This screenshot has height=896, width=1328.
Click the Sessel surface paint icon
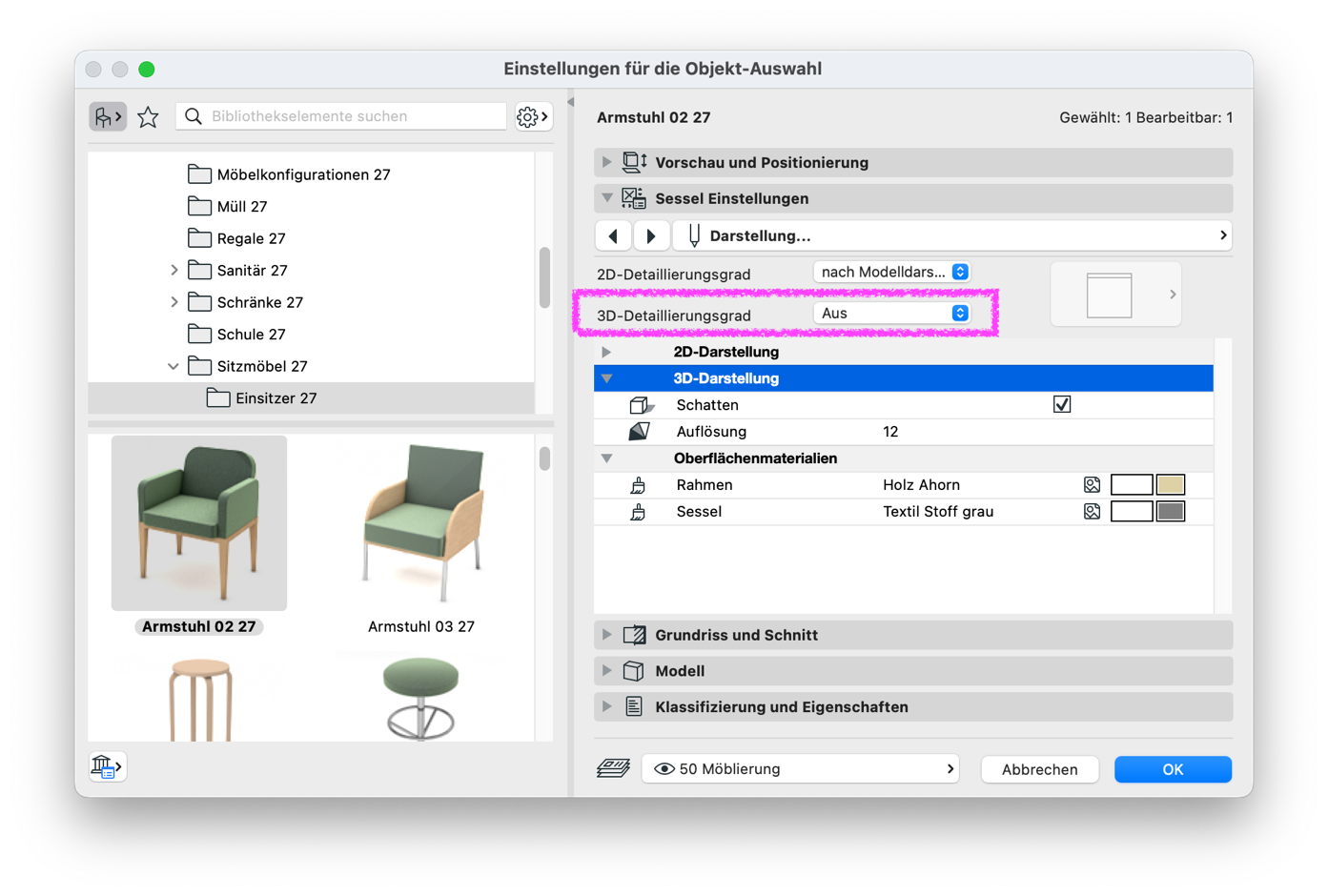638,512
